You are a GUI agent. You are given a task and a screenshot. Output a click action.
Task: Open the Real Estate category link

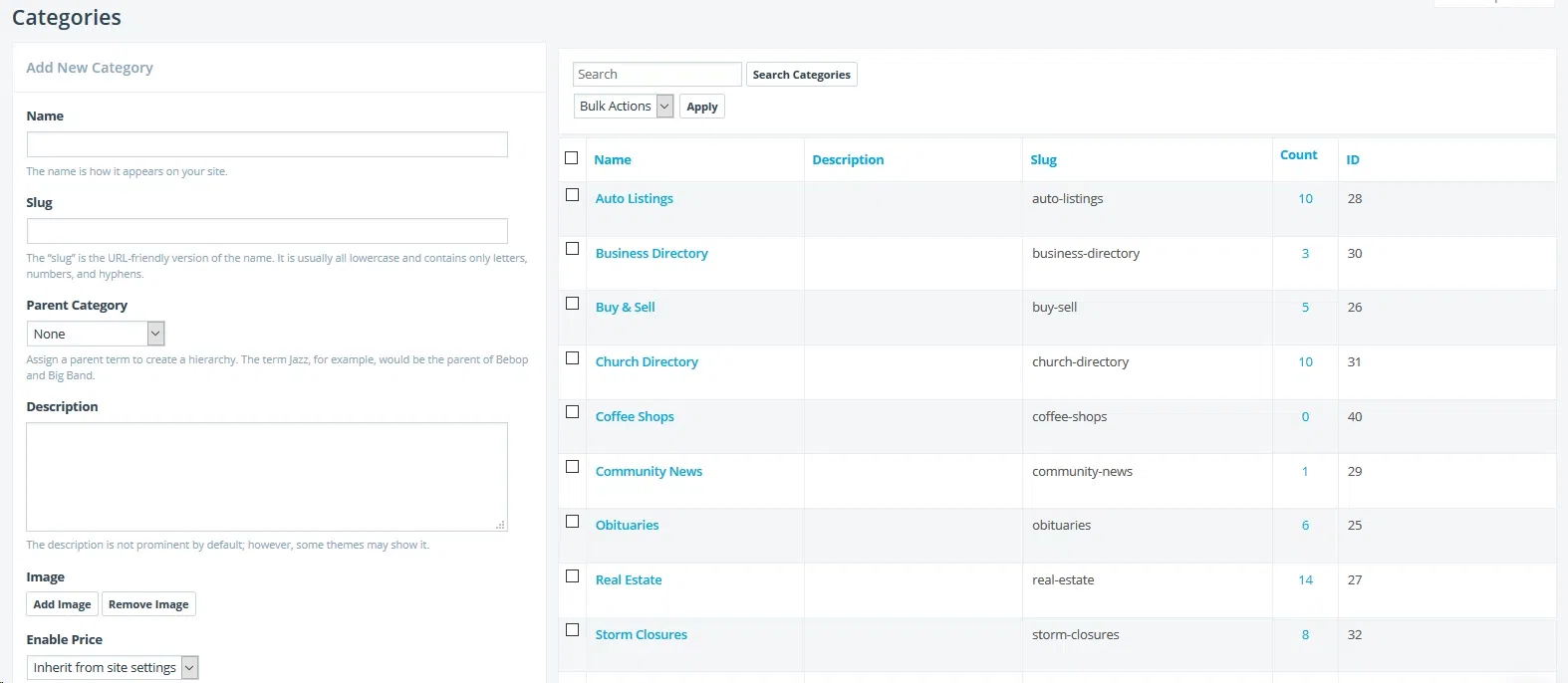629,580
